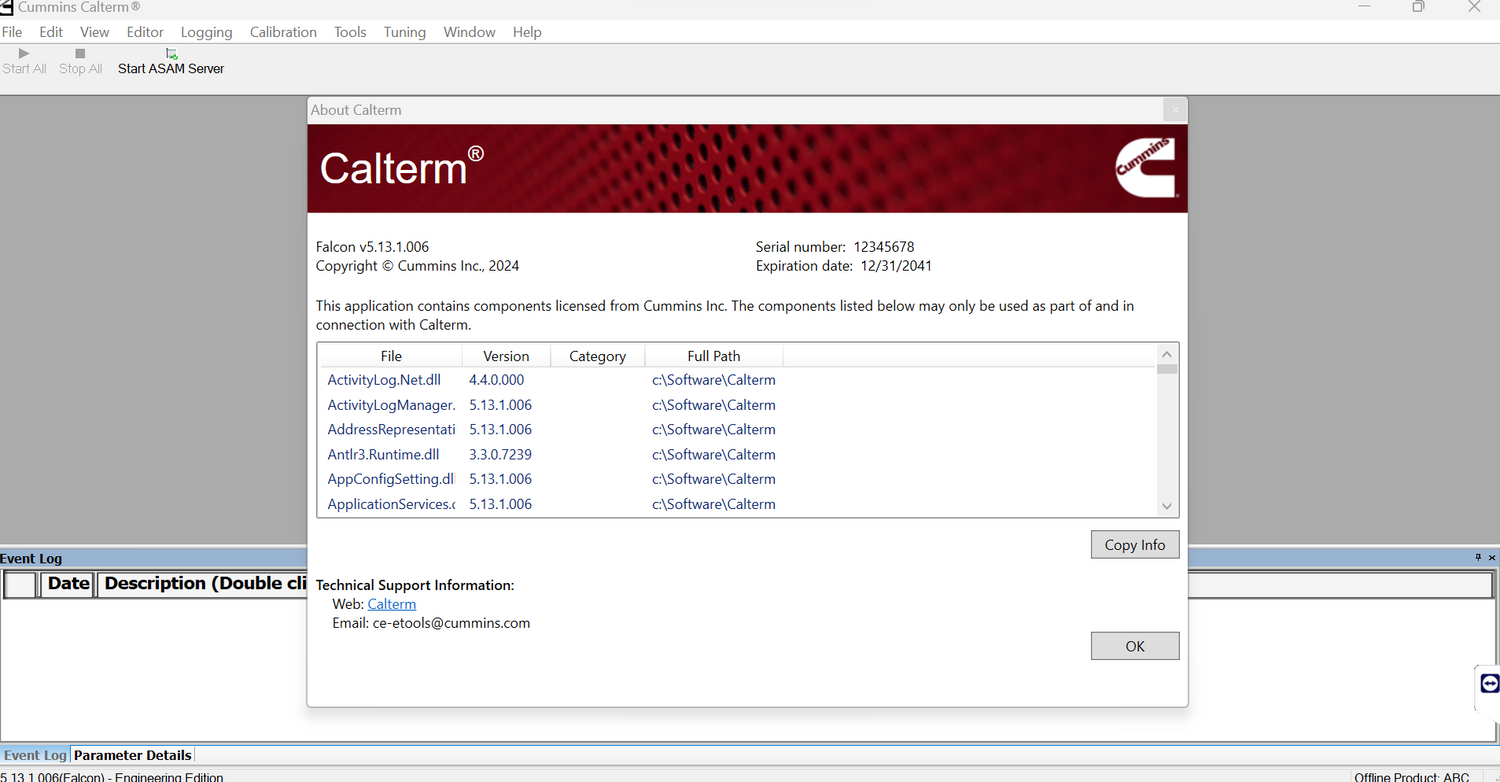Screen dimensions: 1500x782
Task: Select the Event Log tab
Action: (35, 755)
